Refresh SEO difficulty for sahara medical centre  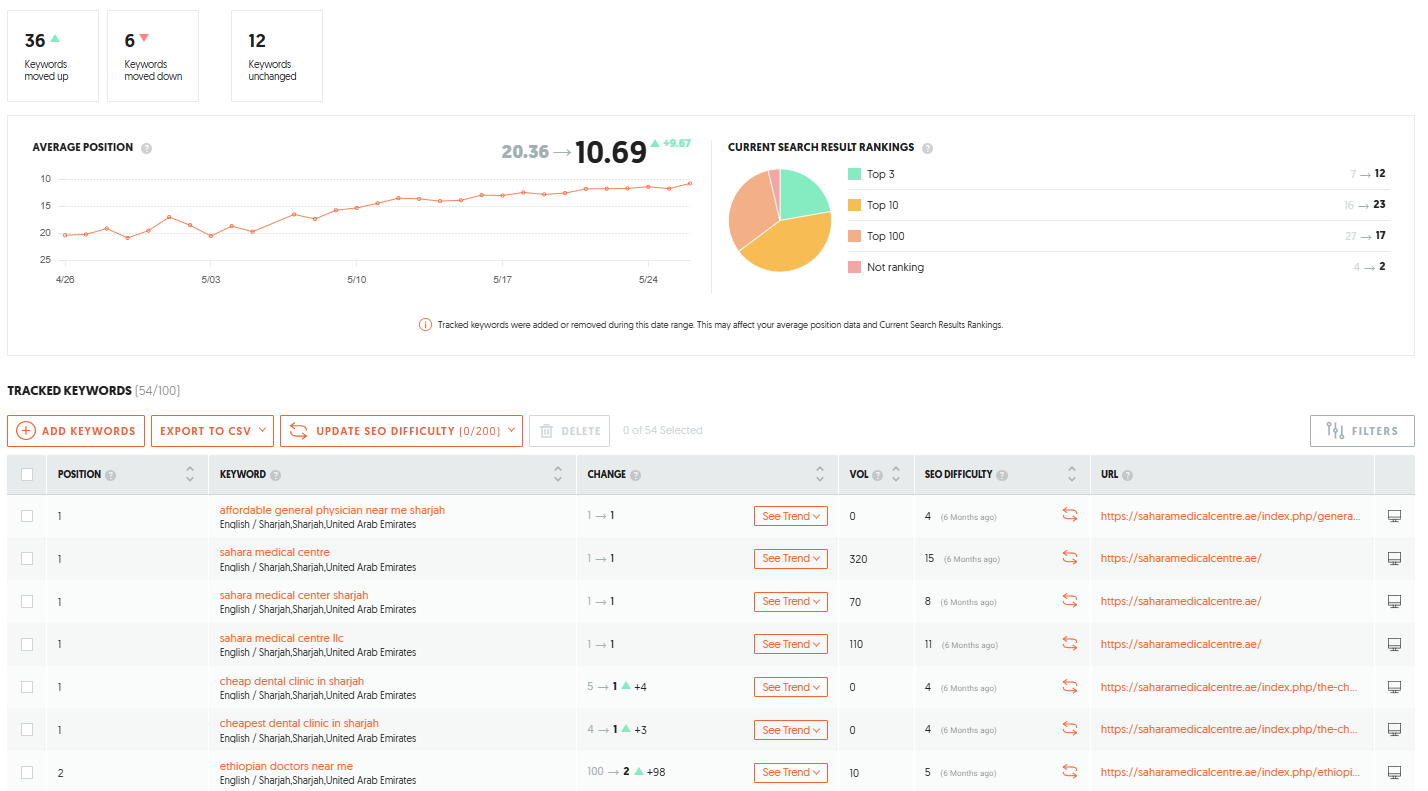[x=1070, y=558]
